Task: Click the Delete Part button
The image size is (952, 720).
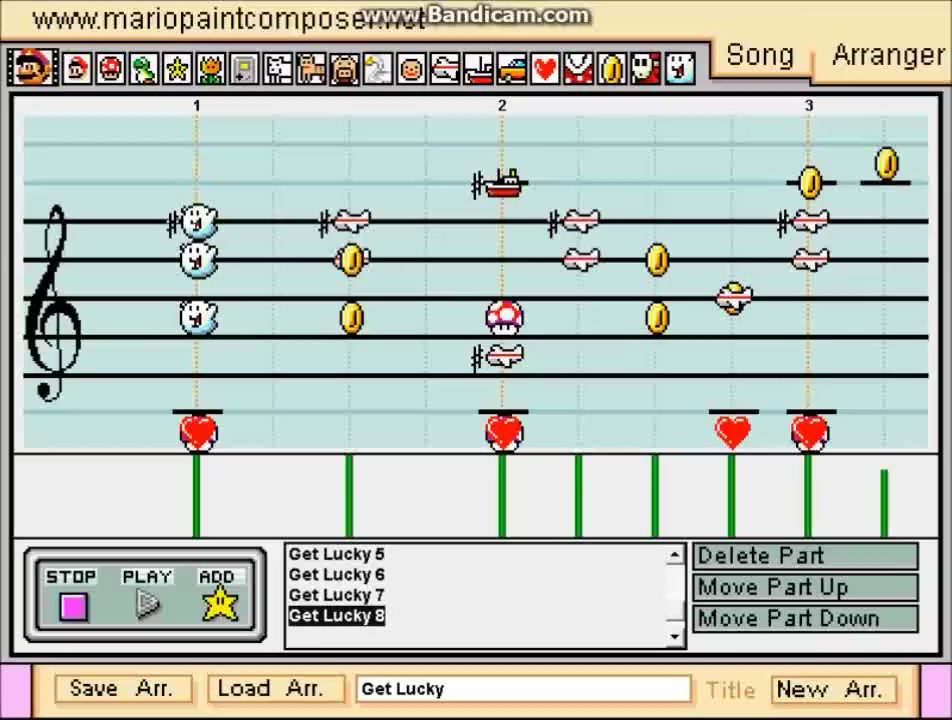Action: point(806,556)
